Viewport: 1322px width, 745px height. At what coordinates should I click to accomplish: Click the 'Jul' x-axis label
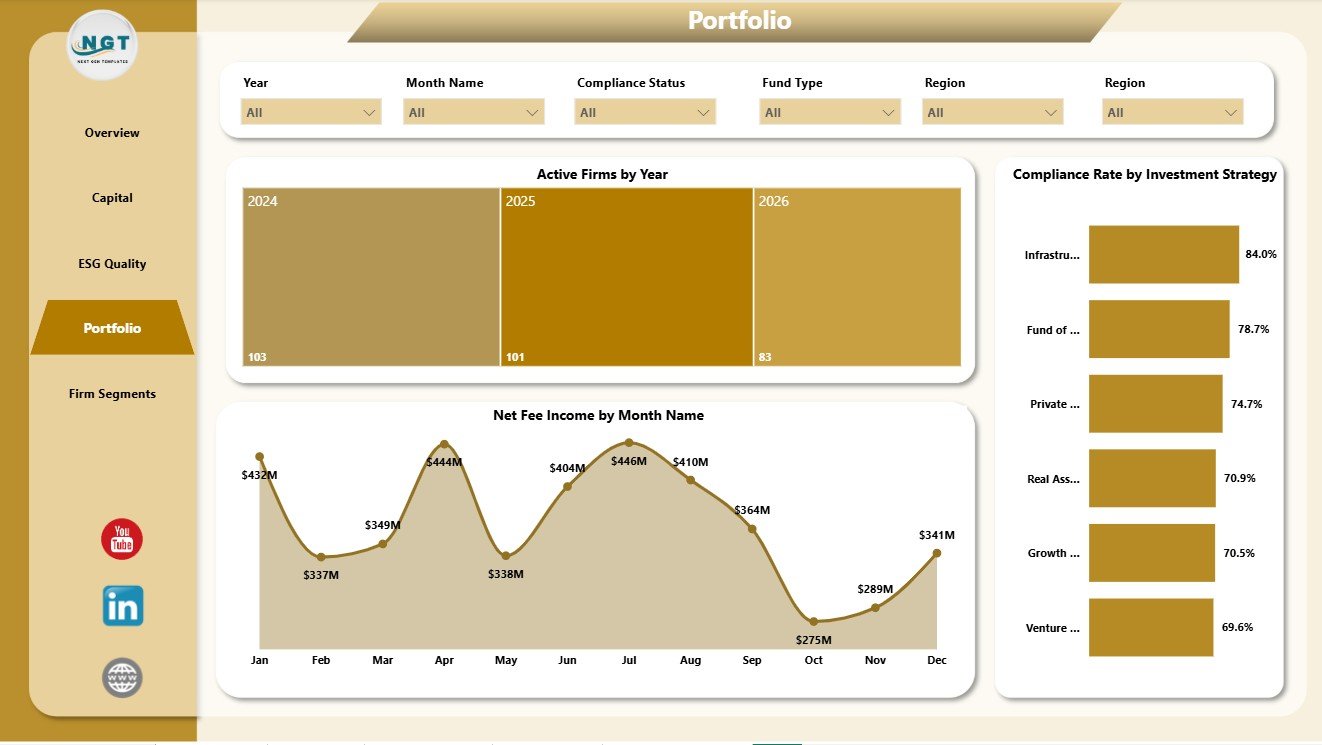coord(629,660)
